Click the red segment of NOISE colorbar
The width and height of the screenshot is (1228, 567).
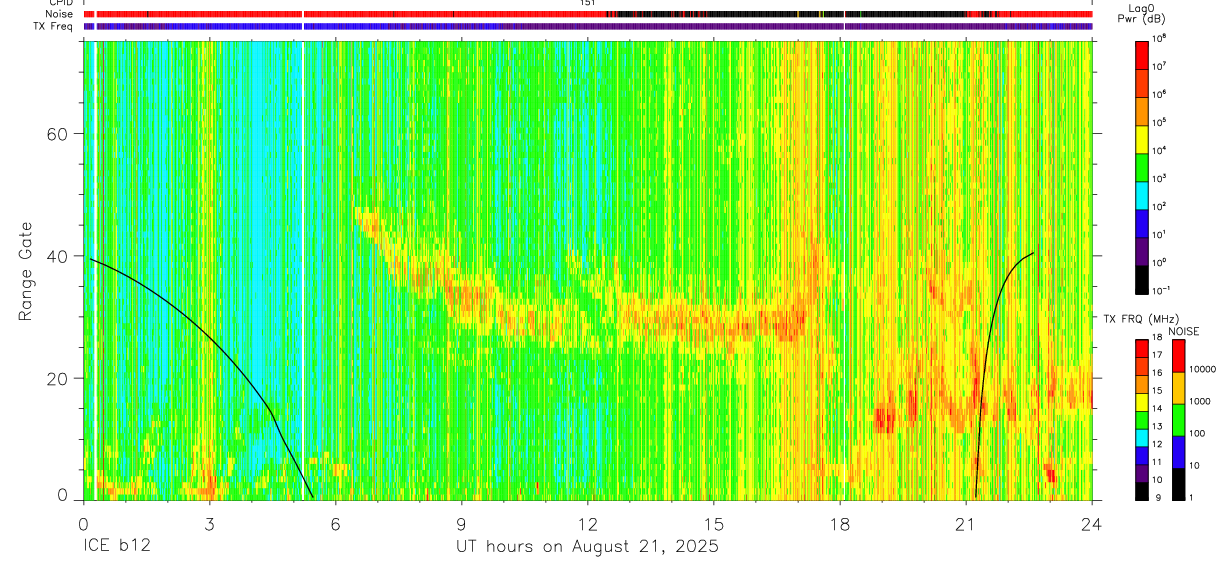point(1179,356)
